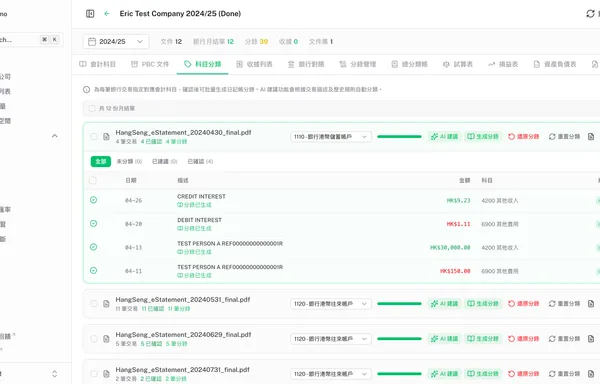Click the confirmed check icon of the CREDIT INTEREST row
This screenshot has height=384, width=600.
(x=93, y=200)
